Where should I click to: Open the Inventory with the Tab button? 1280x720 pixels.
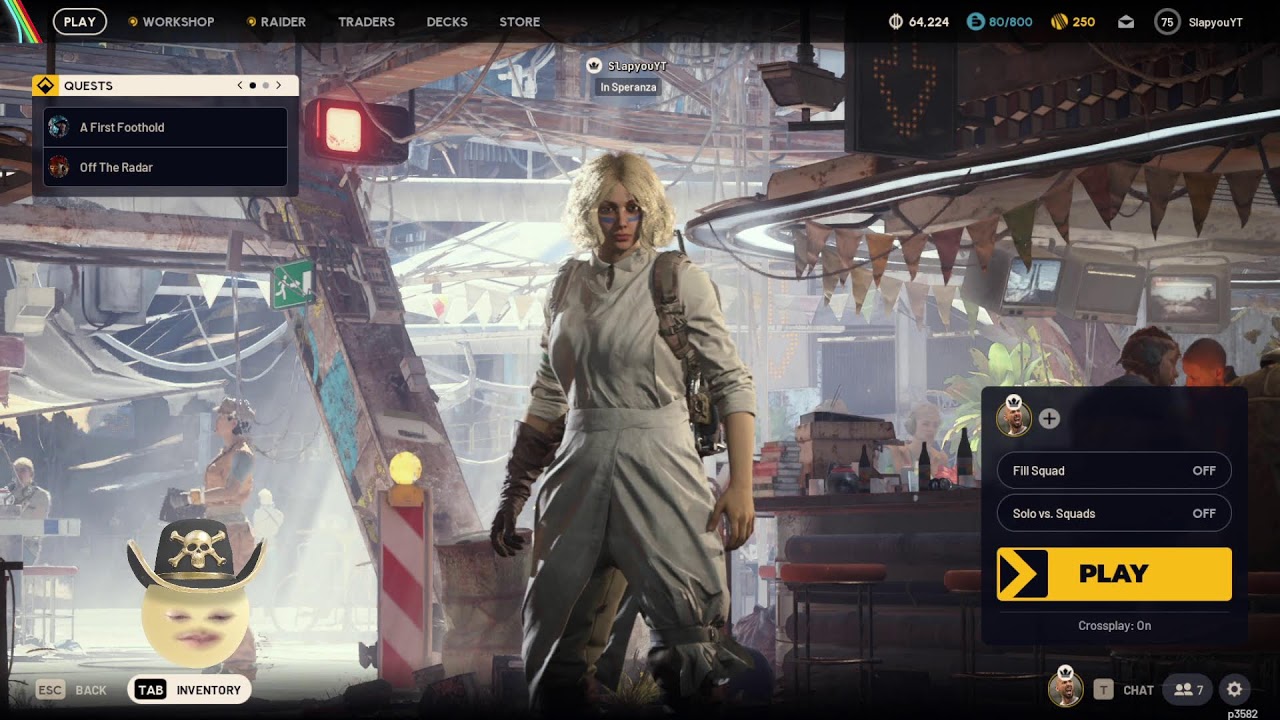point(189,690)
